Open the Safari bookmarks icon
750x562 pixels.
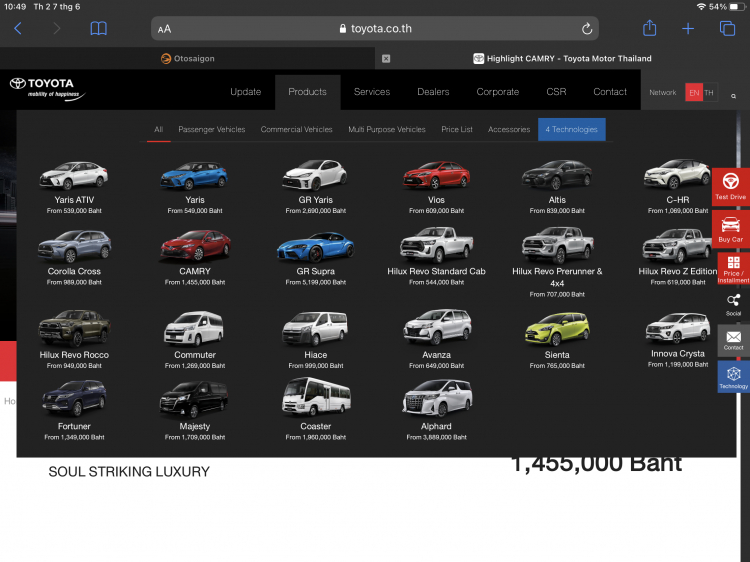pyautogui.click(x=99, y=29)
